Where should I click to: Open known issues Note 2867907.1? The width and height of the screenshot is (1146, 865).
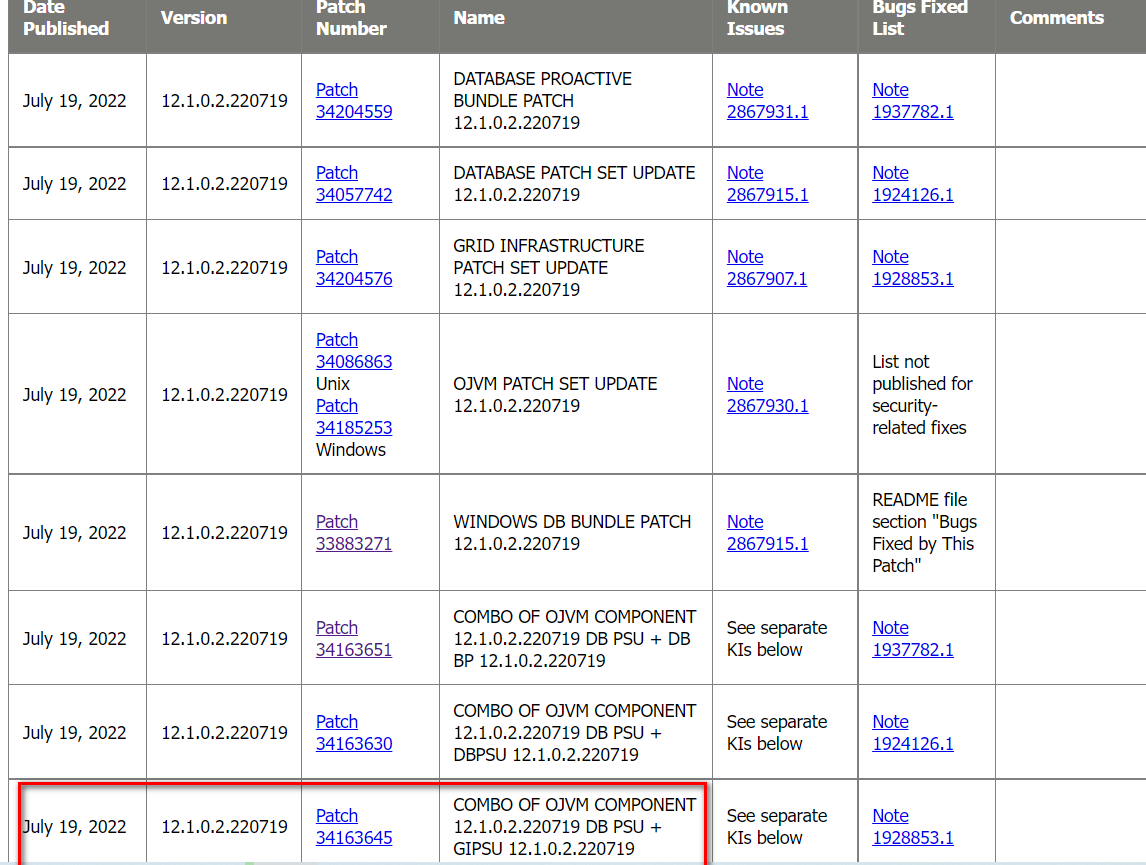click(x=767, y=268)
